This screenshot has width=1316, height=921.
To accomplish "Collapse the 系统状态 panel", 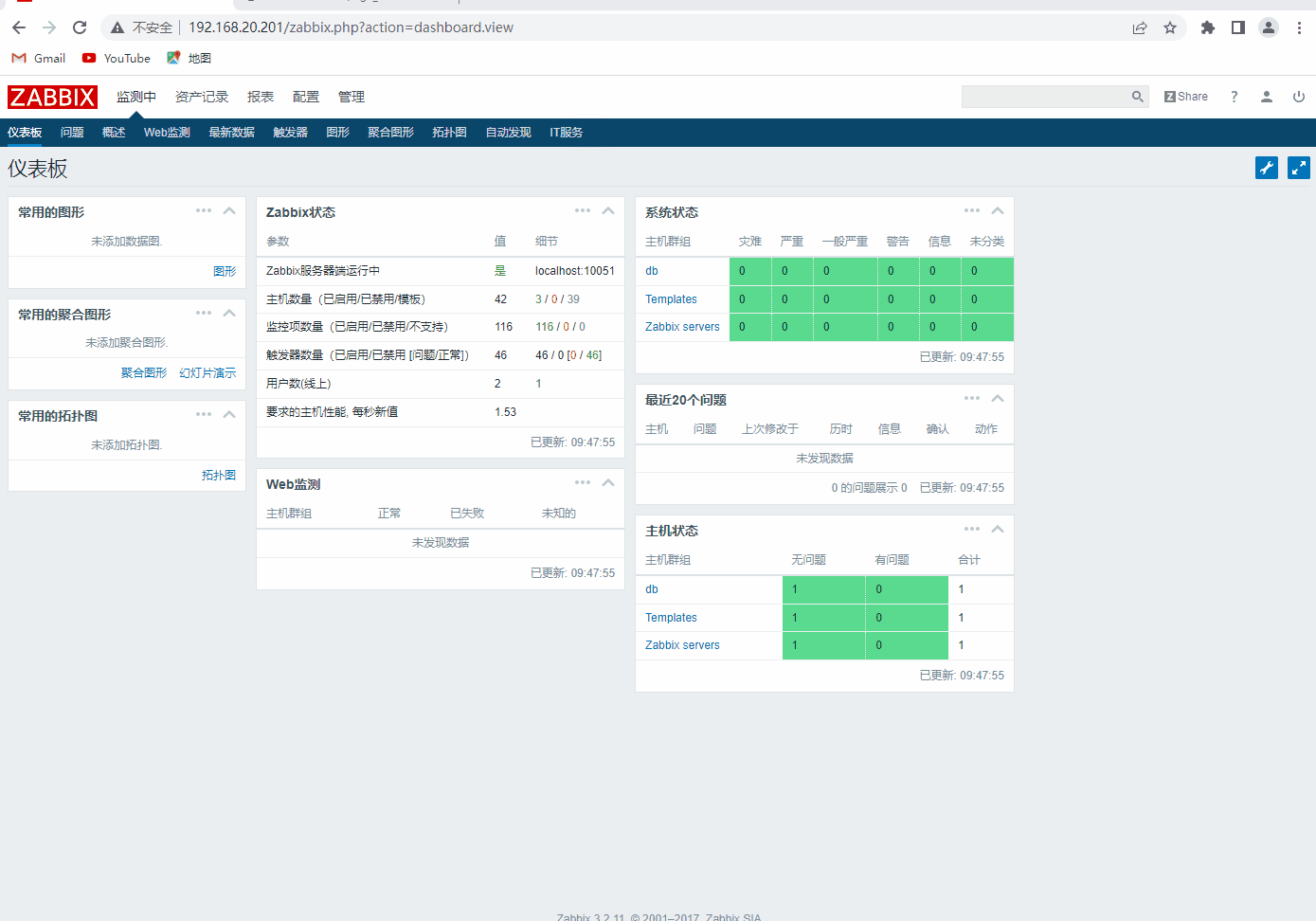I will (998, 210).
